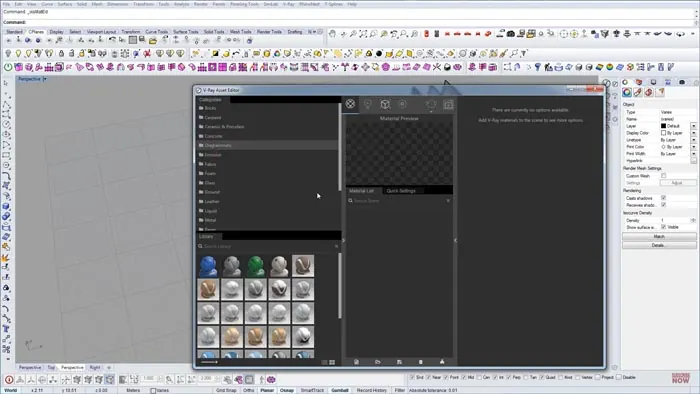This screenshot has height=394, width=700.
Task: Open the Materials sphere tab in Asset Editor
Action: (350, 104)
